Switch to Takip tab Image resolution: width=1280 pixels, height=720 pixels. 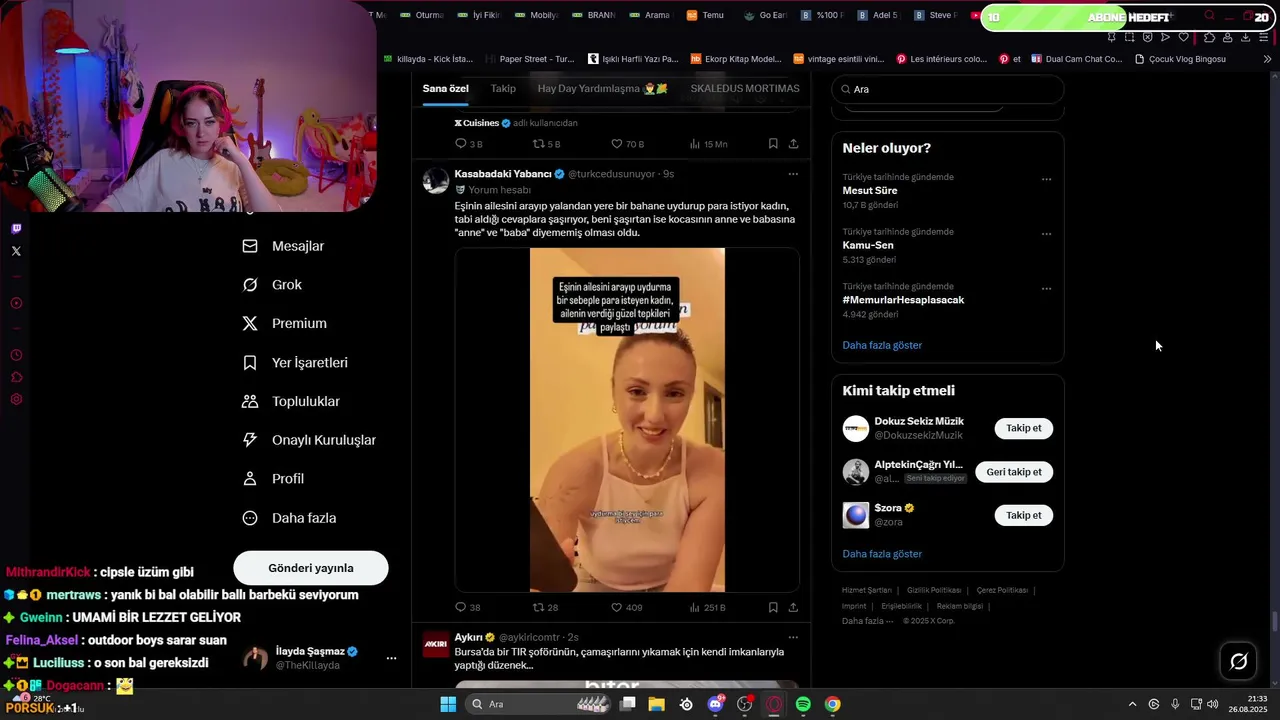click(x=503, y=89)
